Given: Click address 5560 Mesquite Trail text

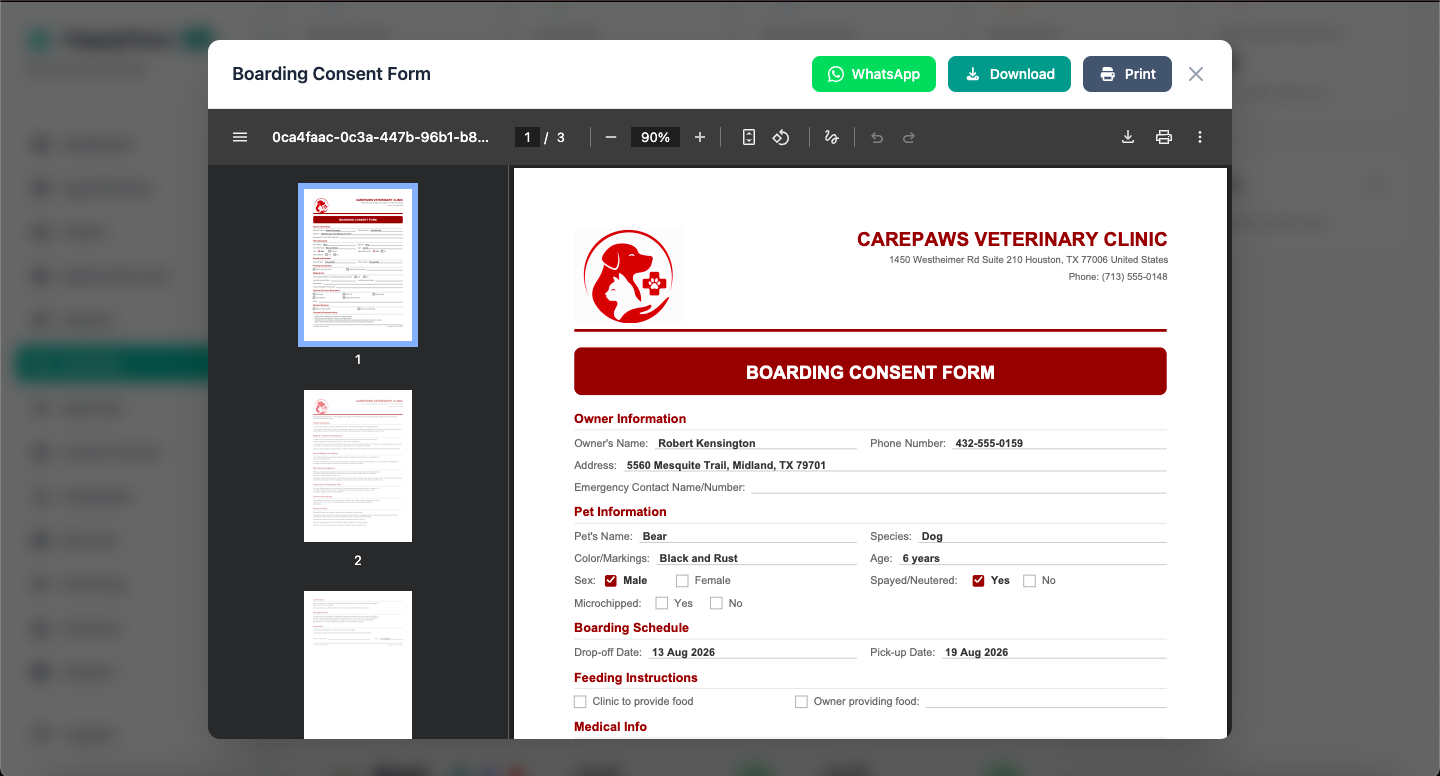Looking at the screenshot, I should click(x=726, y=465).
